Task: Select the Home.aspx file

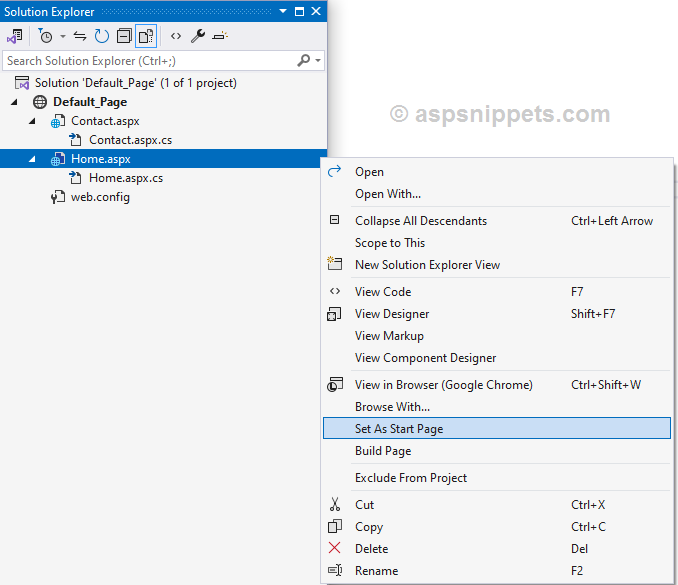Action: coord(101,159)
